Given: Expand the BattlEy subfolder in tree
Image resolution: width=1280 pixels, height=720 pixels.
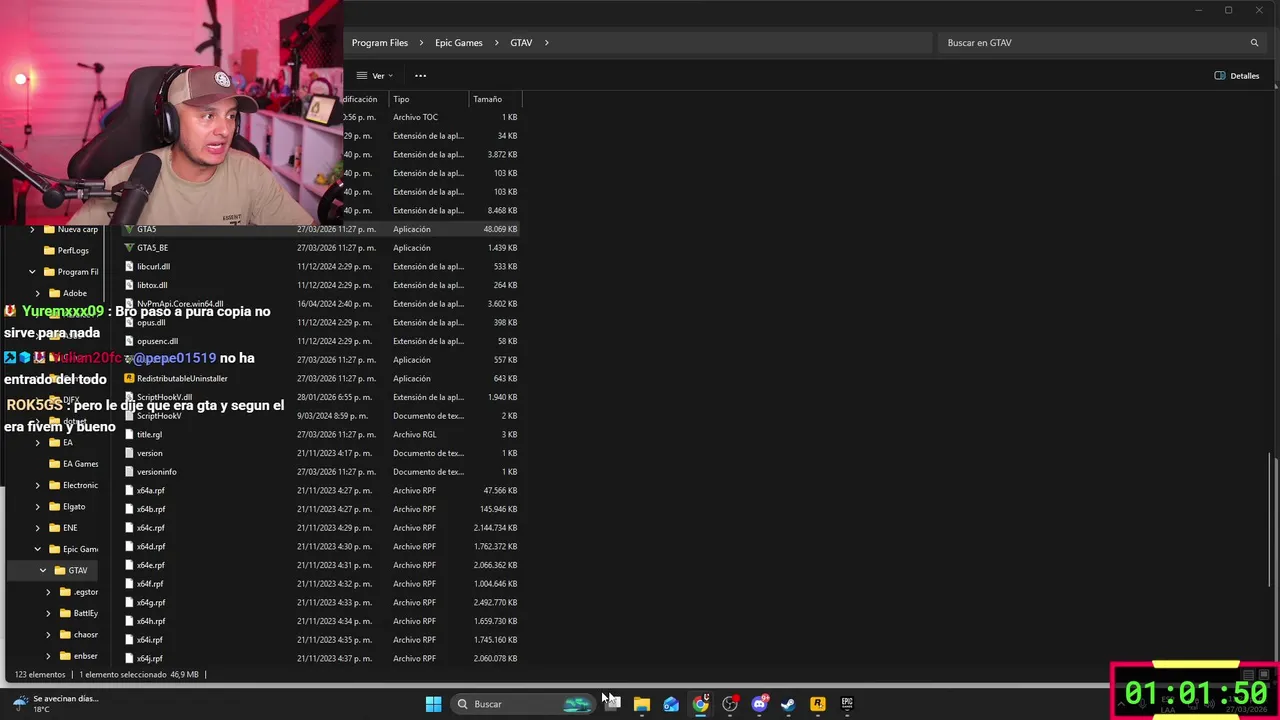Looking at the screenshot, I should (49, 613).
